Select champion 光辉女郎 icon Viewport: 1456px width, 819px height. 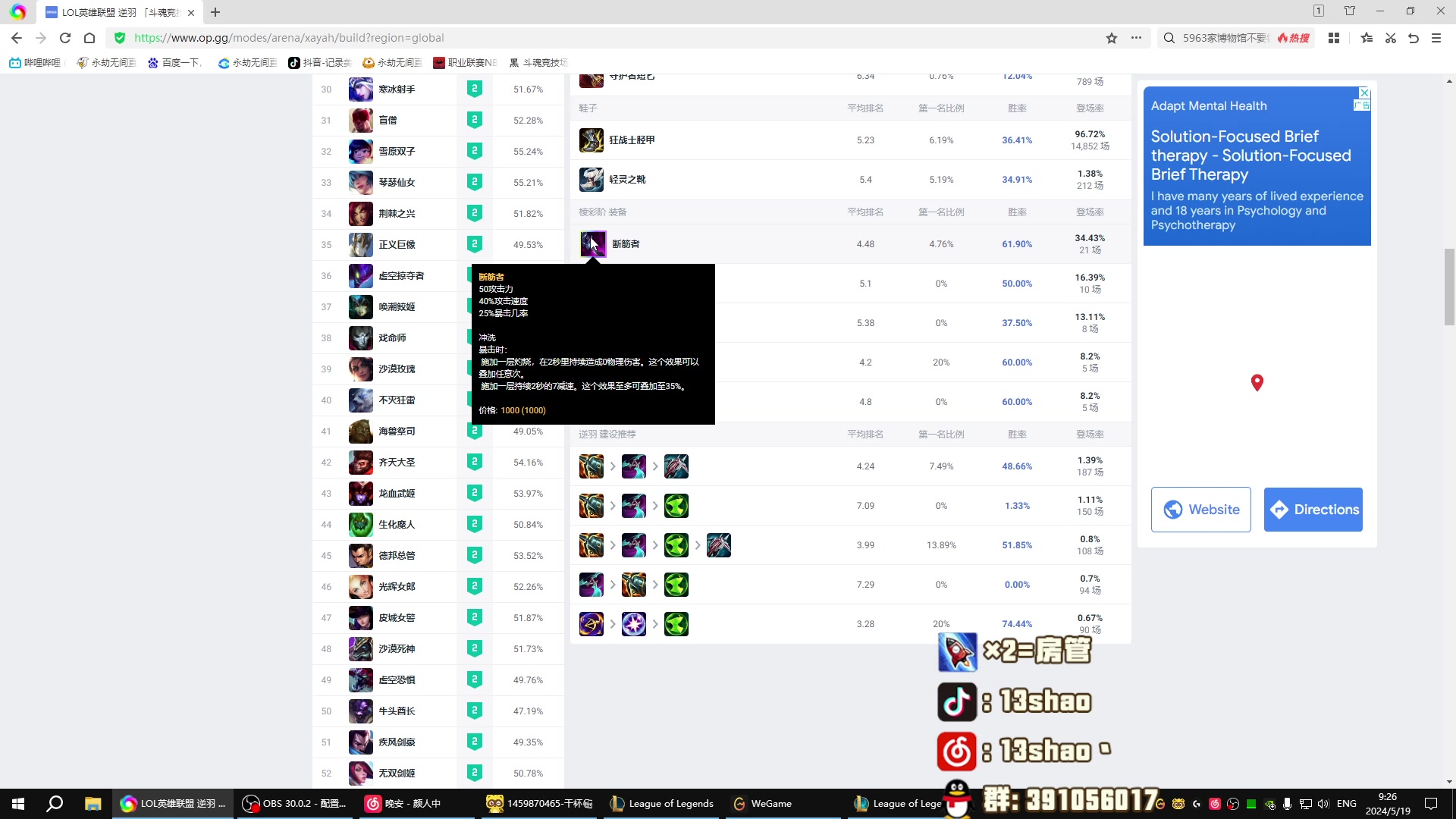click(361, 587)
